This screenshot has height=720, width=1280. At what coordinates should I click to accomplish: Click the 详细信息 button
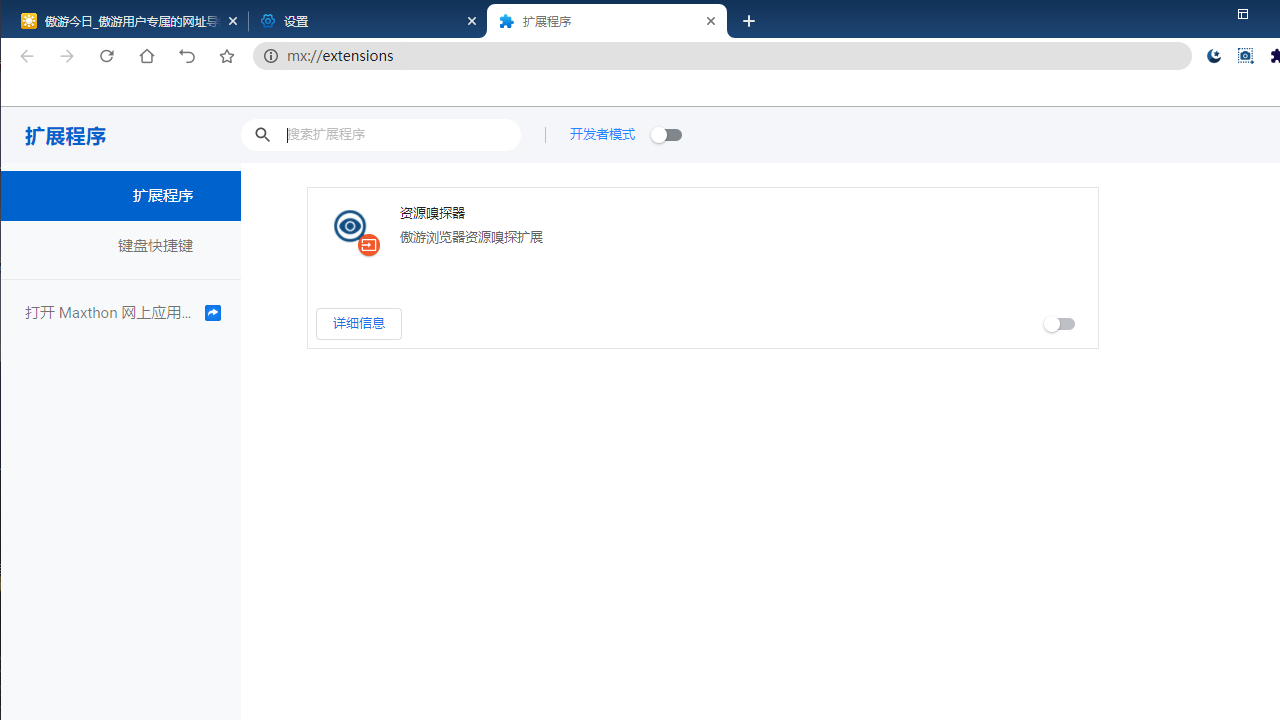(358, 323)
